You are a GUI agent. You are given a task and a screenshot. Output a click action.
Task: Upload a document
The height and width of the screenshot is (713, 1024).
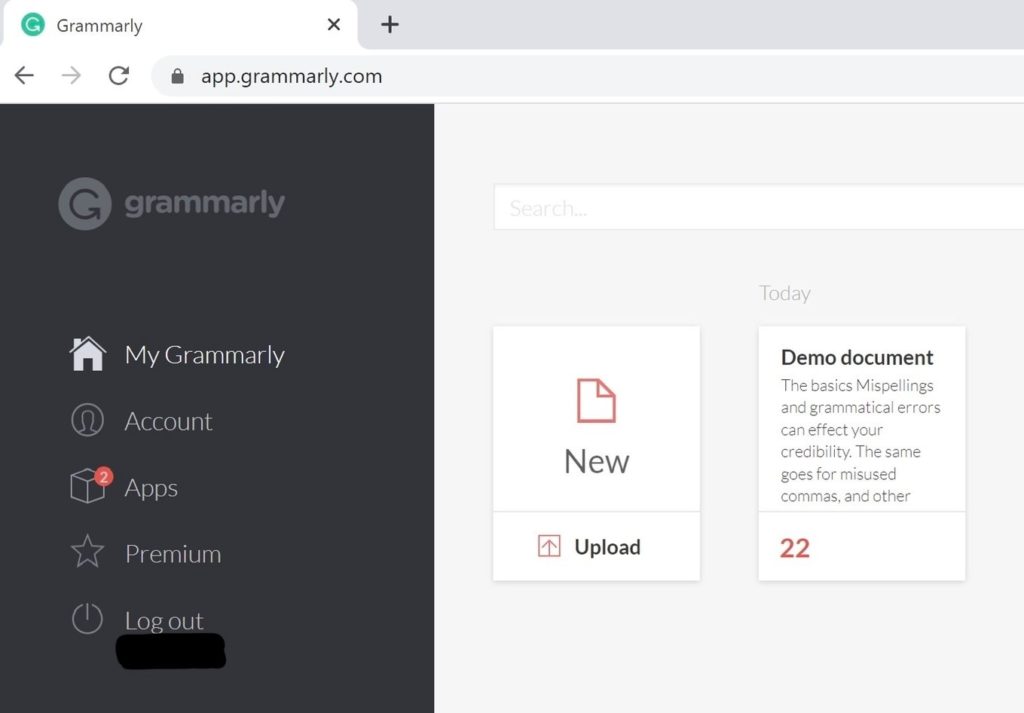[x=596, y=547]
